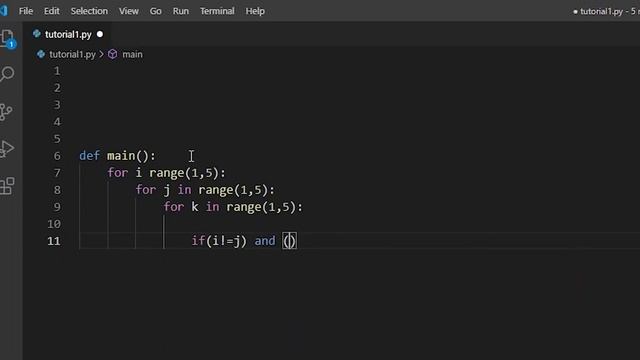Open the Terminal menu
This screenshot has width=640, height=360.
tap(217, 11)
